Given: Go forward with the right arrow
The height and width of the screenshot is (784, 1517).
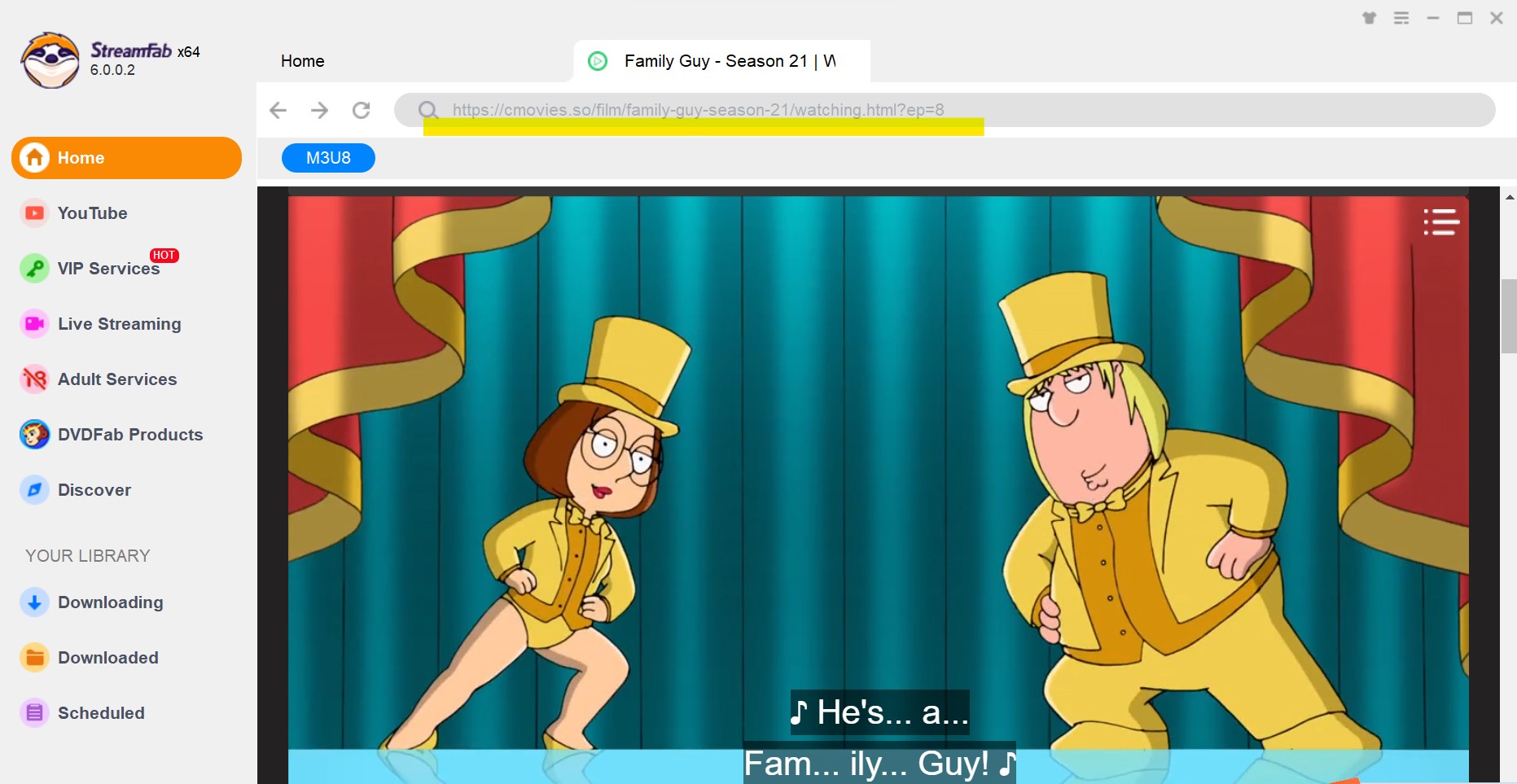Looking at the screenshot, I should [x=320, y=110].
